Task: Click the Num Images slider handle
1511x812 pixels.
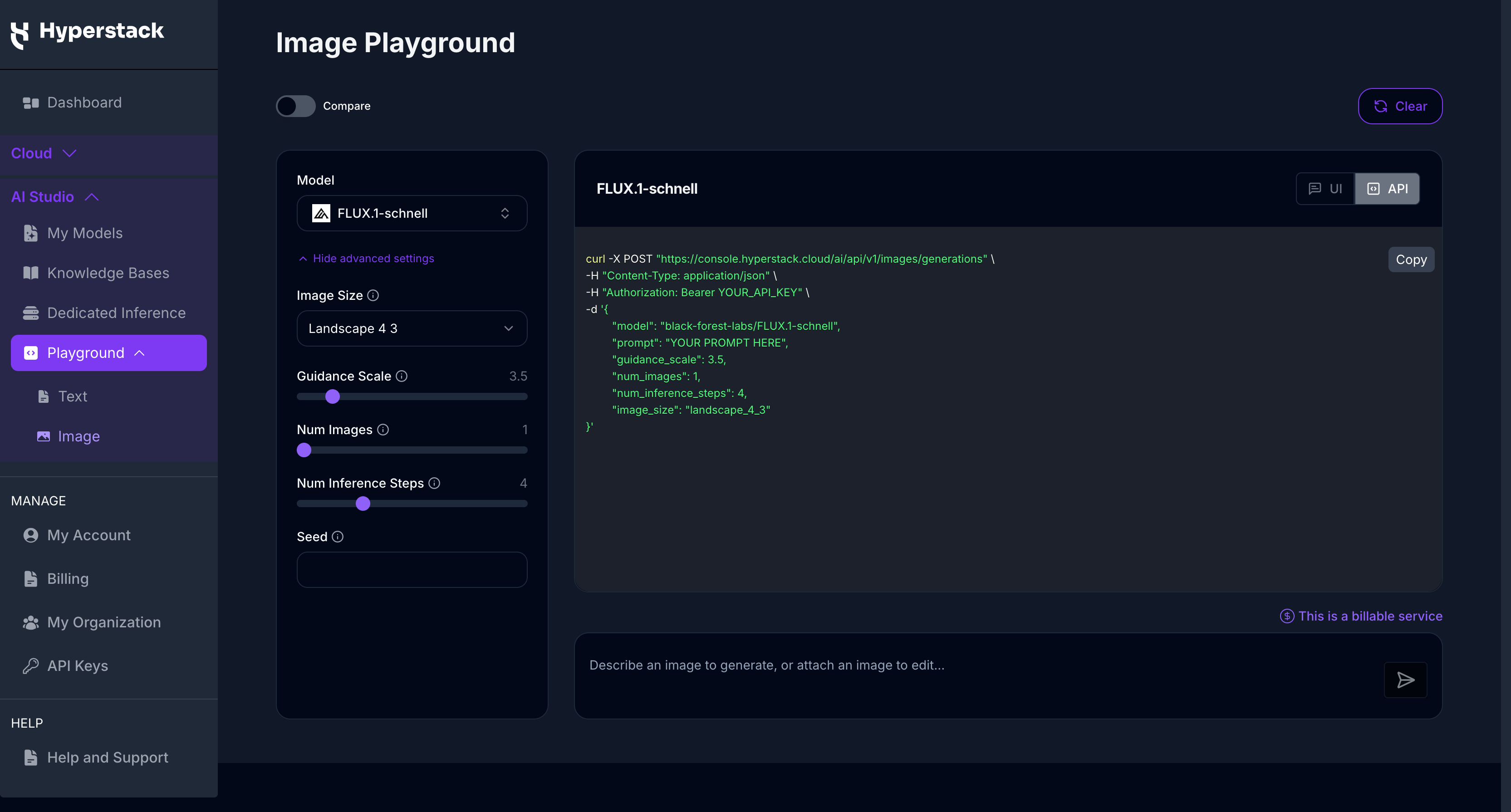Action: pos(304,450)
